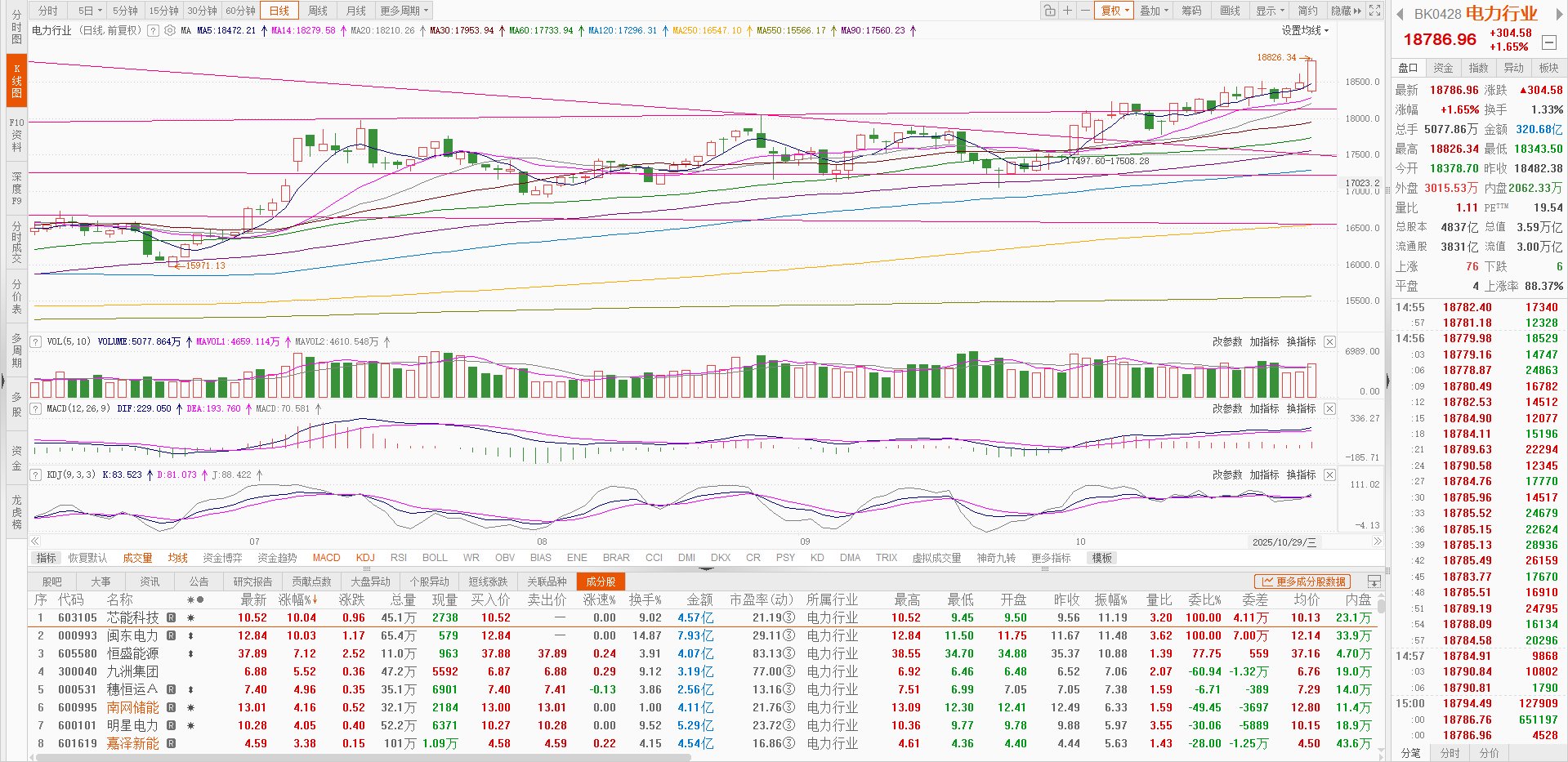This screenshot has width=1568, height=762.
Task: Zoom in on chart with the plus icon
Action: pyautogui.click(x=1066, y=10)
